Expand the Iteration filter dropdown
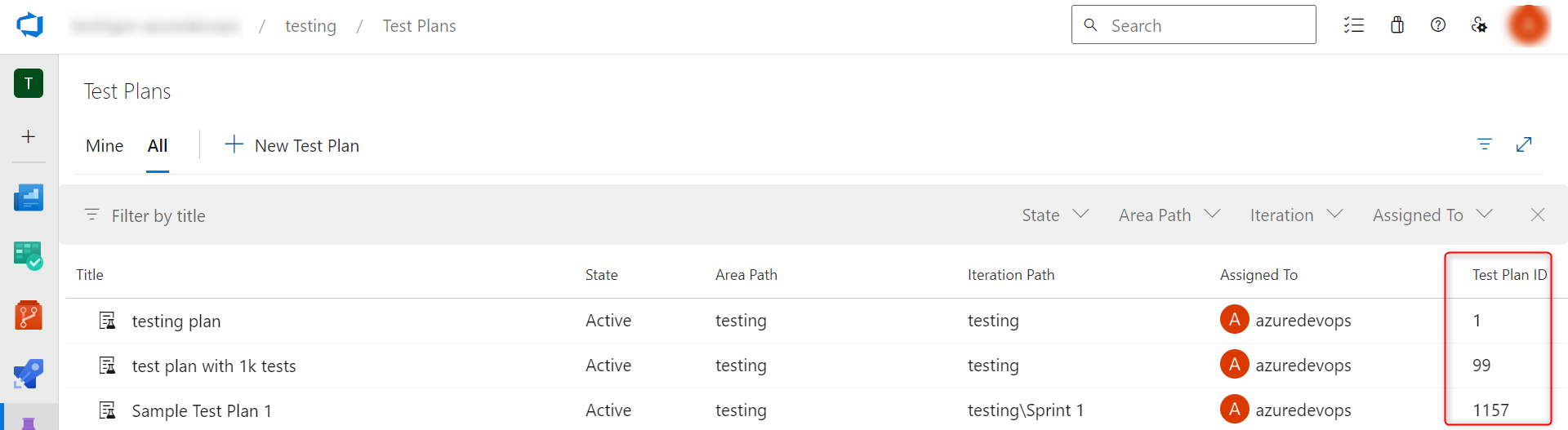 (1295, 215)
